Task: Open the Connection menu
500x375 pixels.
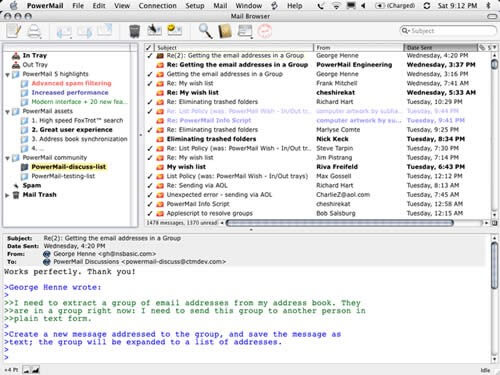Action: pyautogui.click(x=157, y=6)
